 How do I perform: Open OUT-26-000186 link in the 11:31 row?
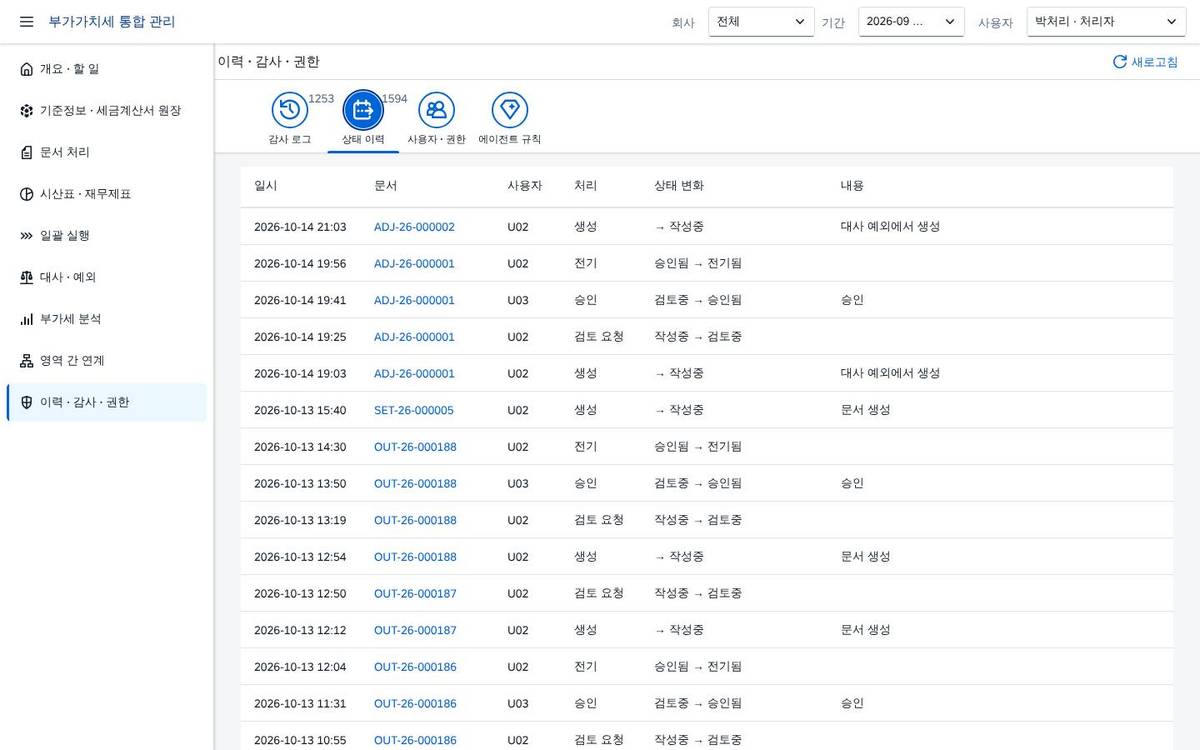click(x=415, y=704)
